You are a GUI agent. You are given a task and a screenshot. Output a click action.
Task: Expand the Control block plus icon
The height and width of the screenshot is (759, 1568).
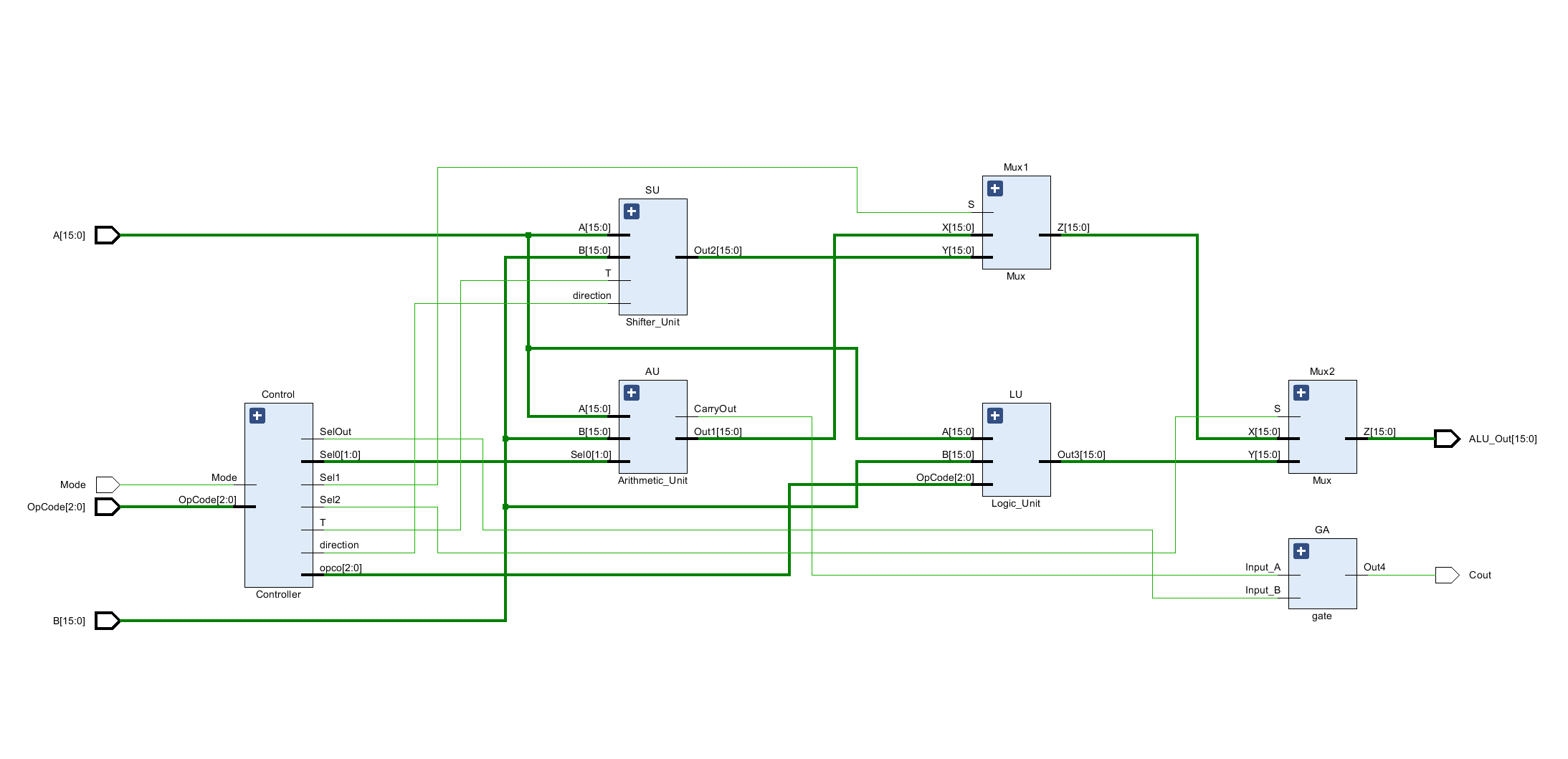tap(257, 416)
